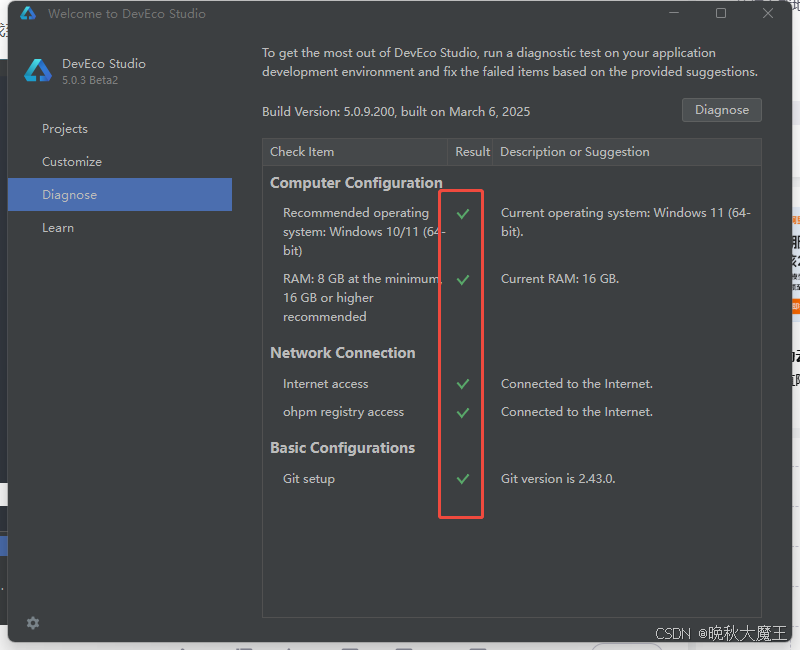
Task: Click the Welcome to DevEco Studio title
Action: coord(127,14)
